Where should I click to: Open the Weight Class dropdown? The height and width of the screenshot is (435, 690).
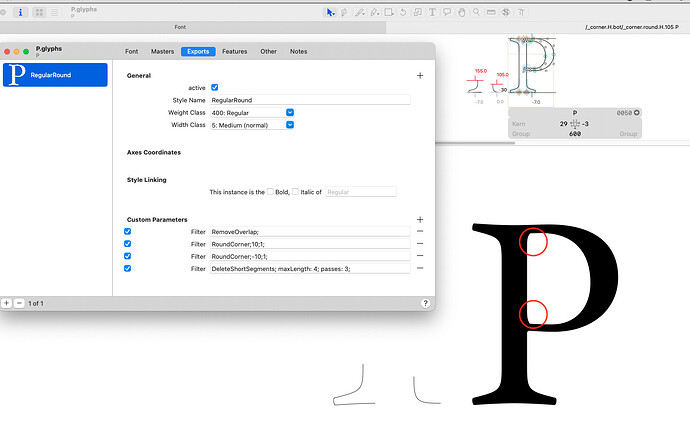click(289, 112)
